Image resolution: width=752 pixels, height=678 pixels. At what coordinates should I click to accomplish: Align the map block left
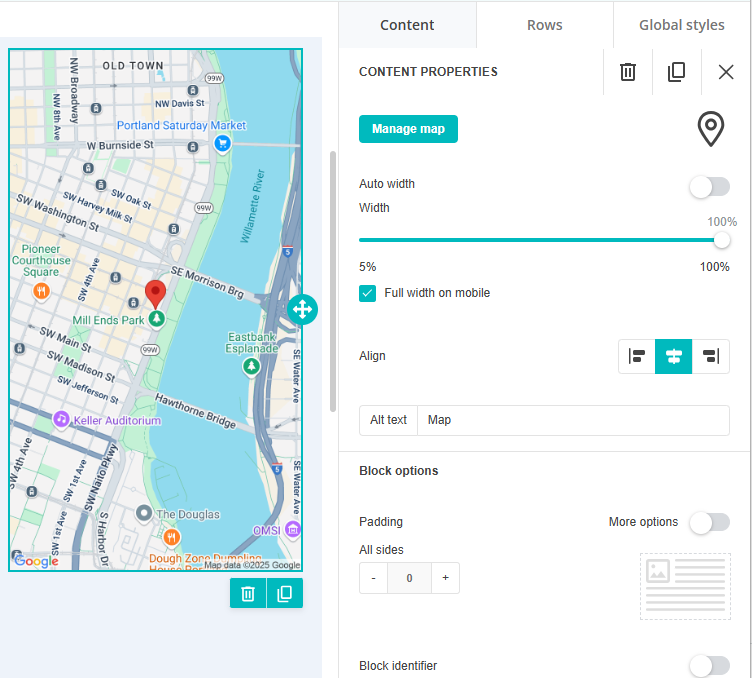637,356
